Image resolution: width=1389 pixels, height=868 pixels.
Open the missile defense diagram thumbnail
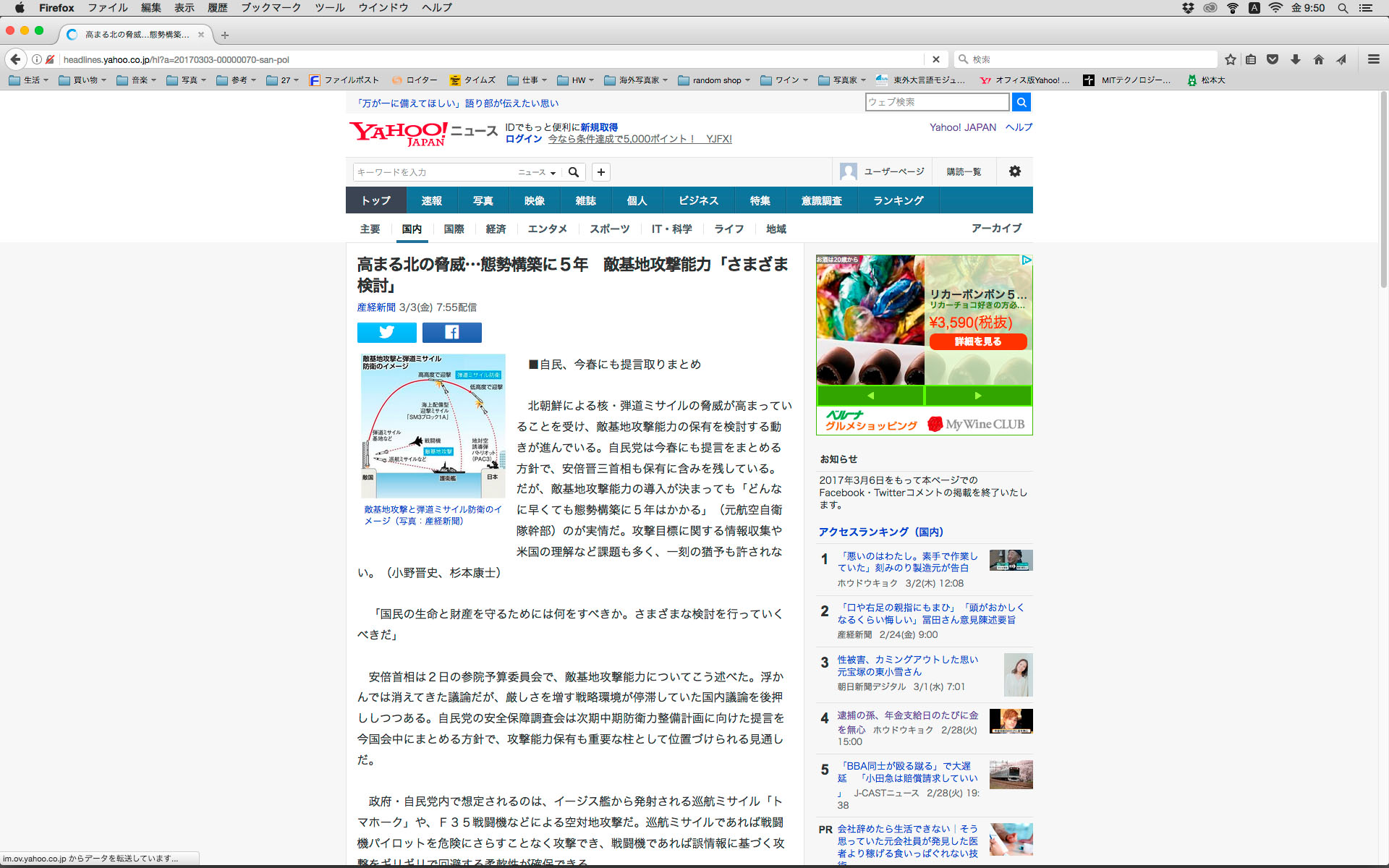point(433,425)
